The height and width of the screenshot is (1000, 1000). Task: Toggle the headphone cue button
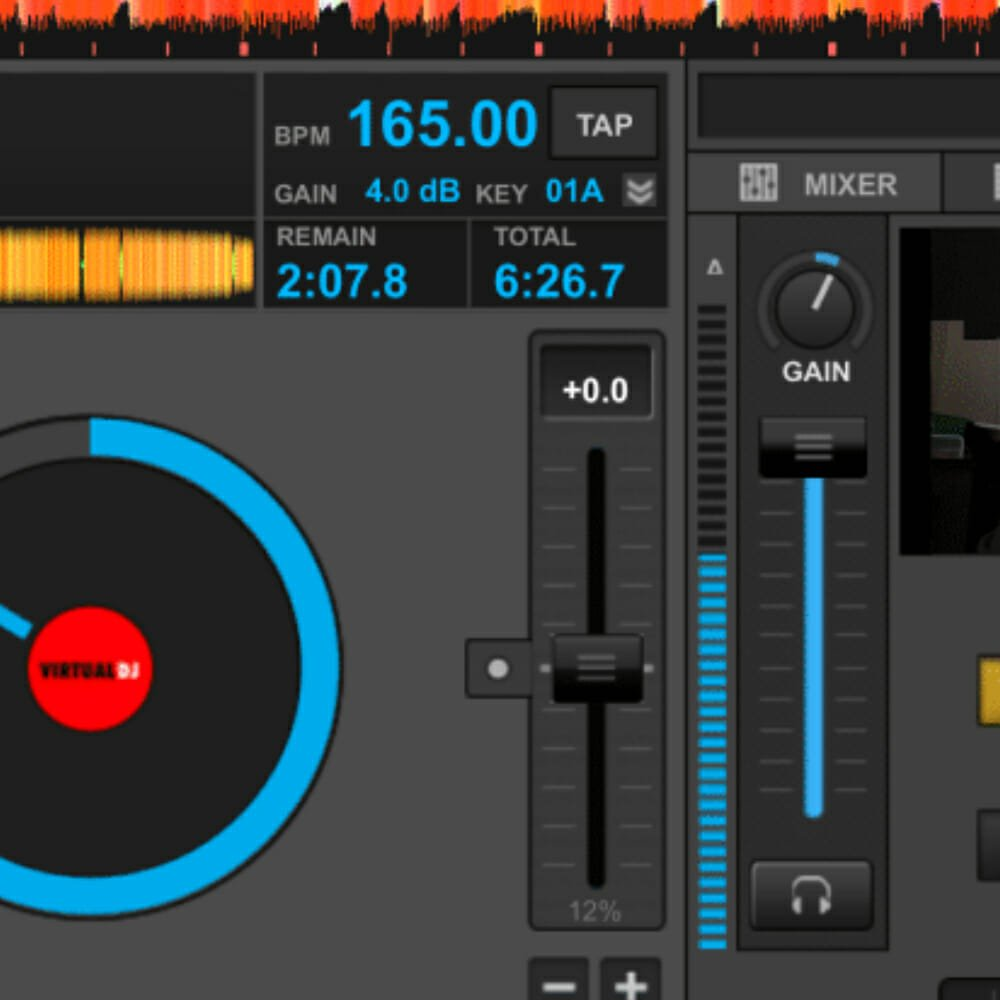[x=811, y=895]
